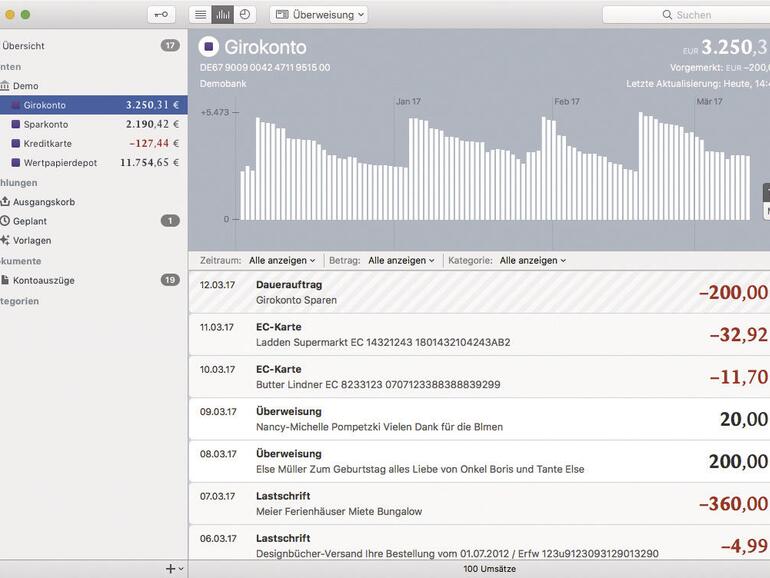Click the Feb 17 chart marker
The width and height of the screenshot is (770, 578).
tap(567, 102)
